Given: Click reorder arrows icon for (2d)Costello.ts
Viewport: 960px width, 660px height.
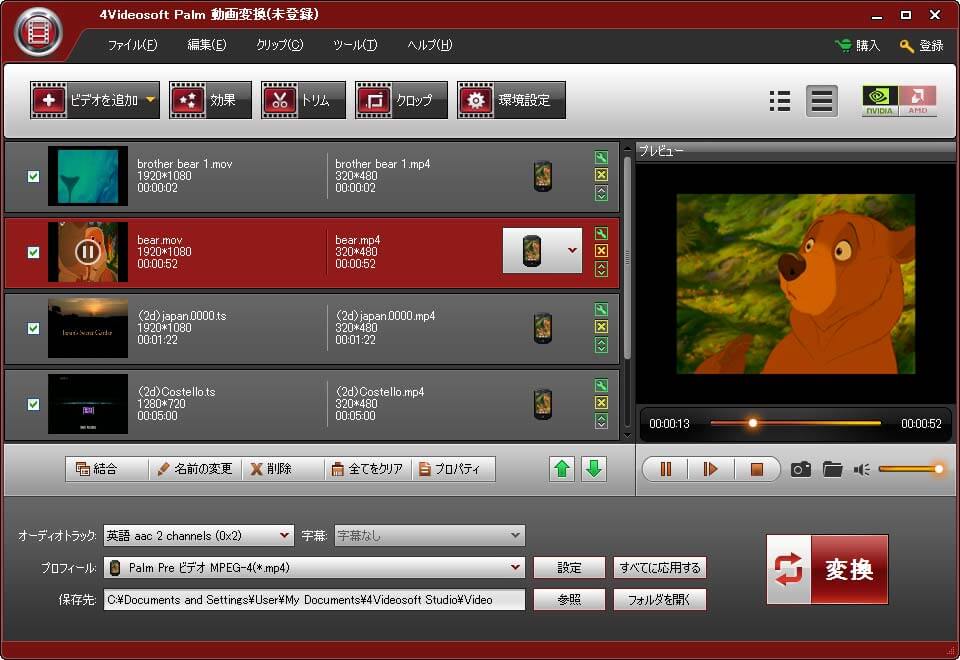Looking at the screenshot, I should [x=601, y=421].
